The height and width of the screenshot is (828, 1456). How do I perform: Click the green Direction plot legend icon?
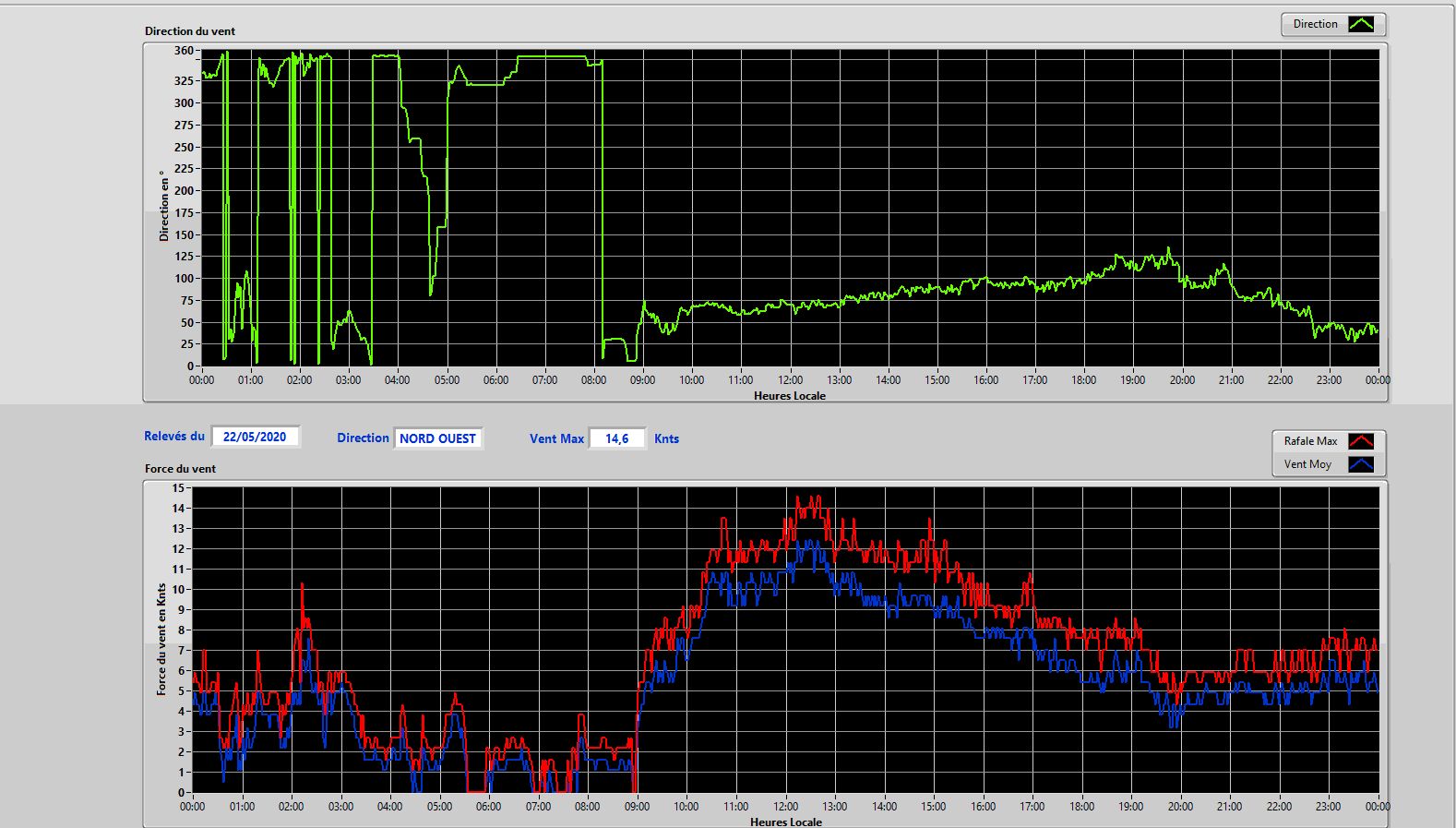point(1361,24)
